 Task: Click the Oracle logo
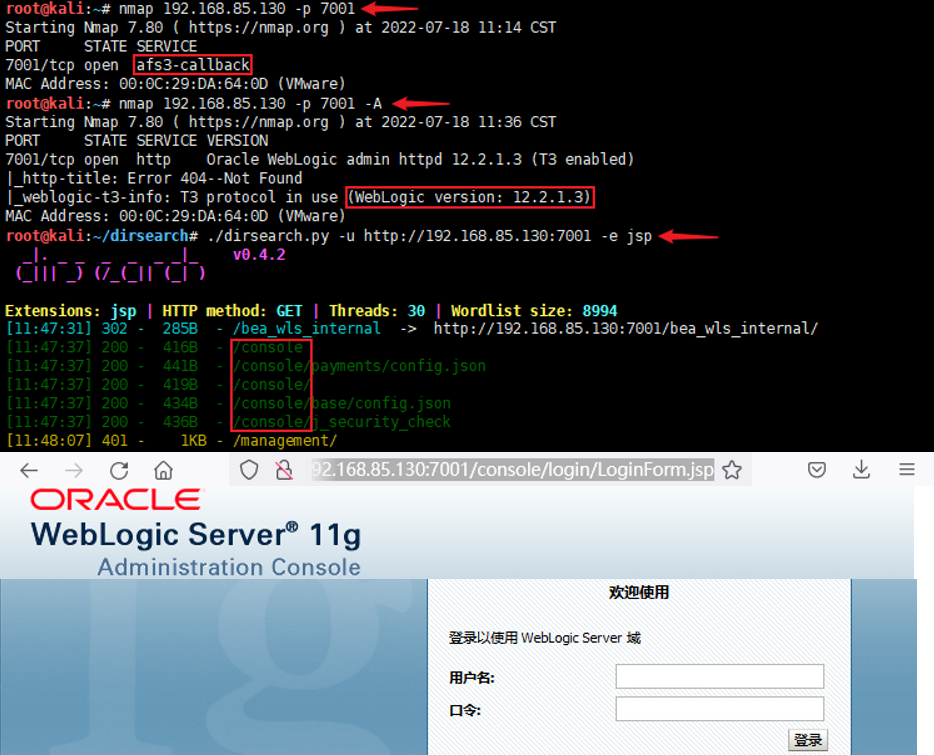click(x=117, y=499)
